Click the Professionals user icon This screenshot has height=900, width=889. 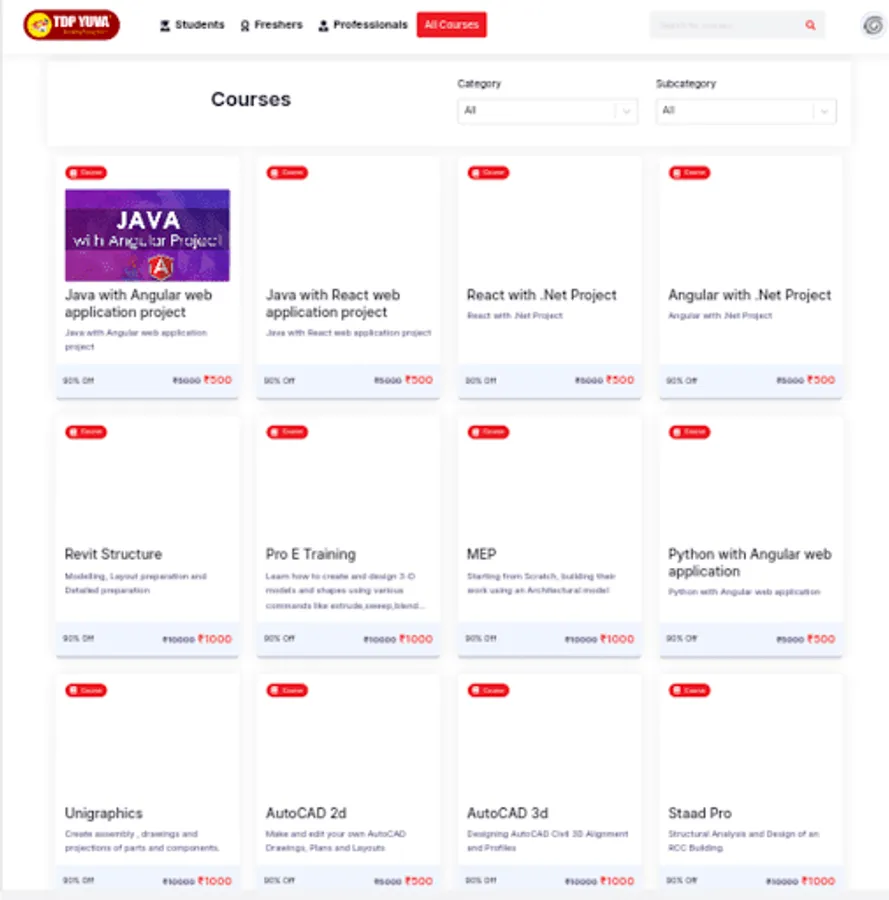(x=323, y=25)
